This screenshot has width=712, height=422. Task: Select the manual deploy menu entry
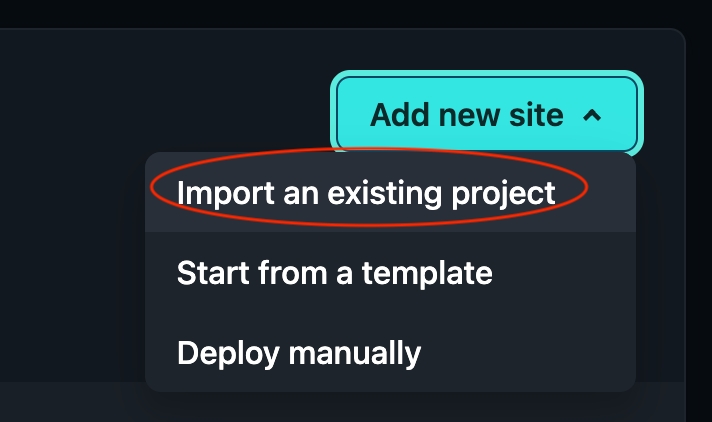pos(299,352)
